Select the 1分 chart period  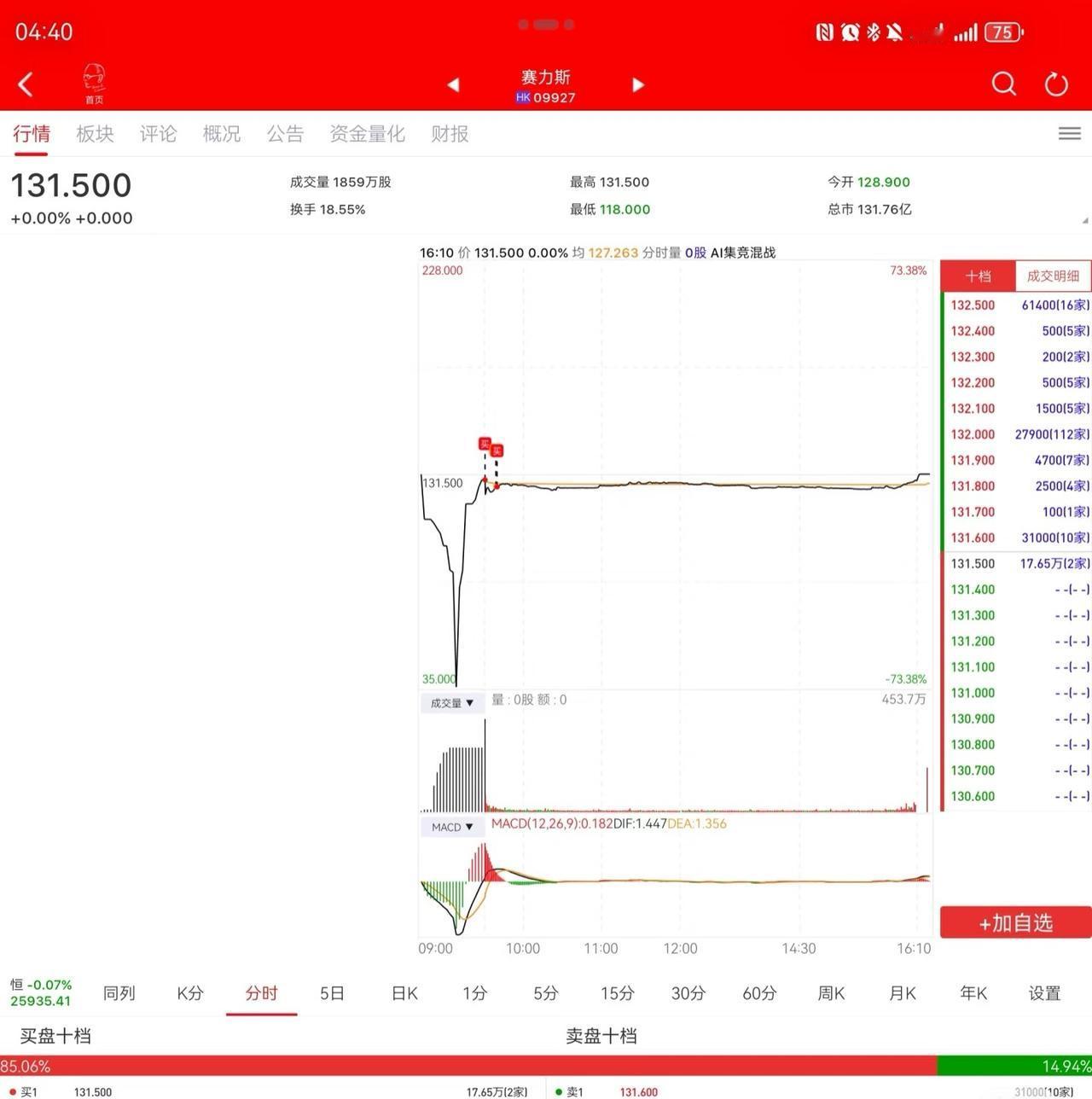(x=475, y=993)
